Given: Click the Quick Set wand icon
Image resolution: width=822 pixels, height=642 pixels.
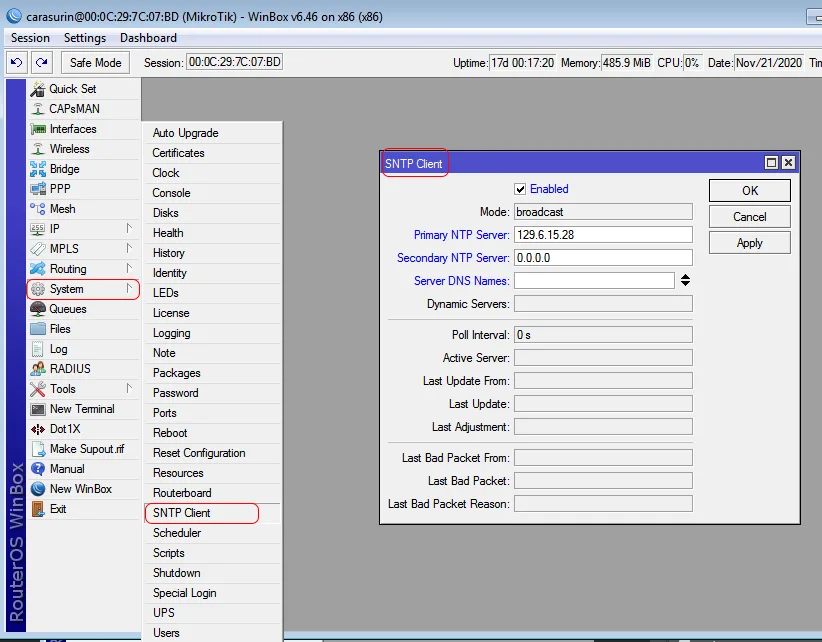Looking at the screenshot, I should (38, 89).
